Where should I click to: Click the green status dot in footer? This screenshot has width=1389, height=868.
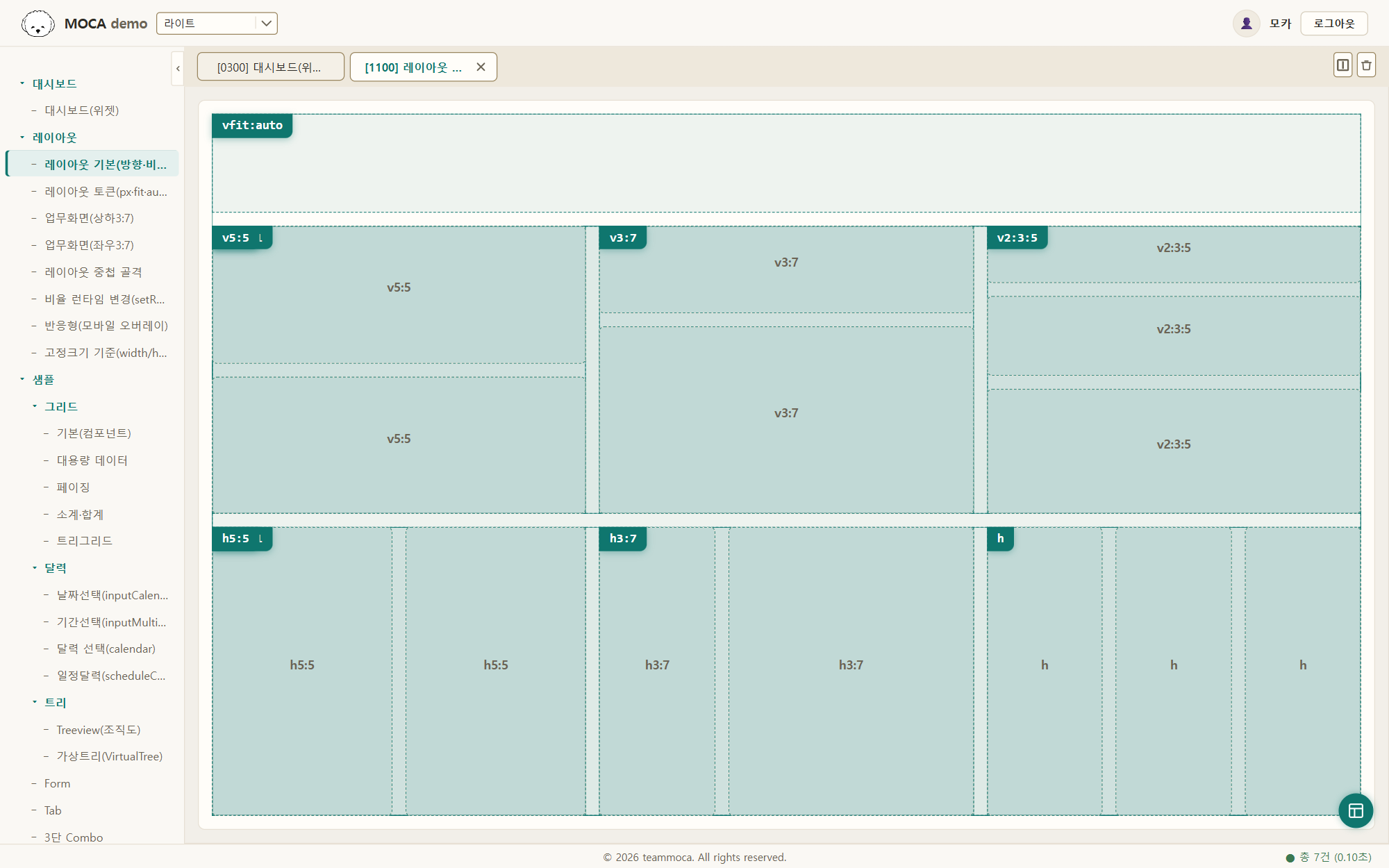(1290, 858)
